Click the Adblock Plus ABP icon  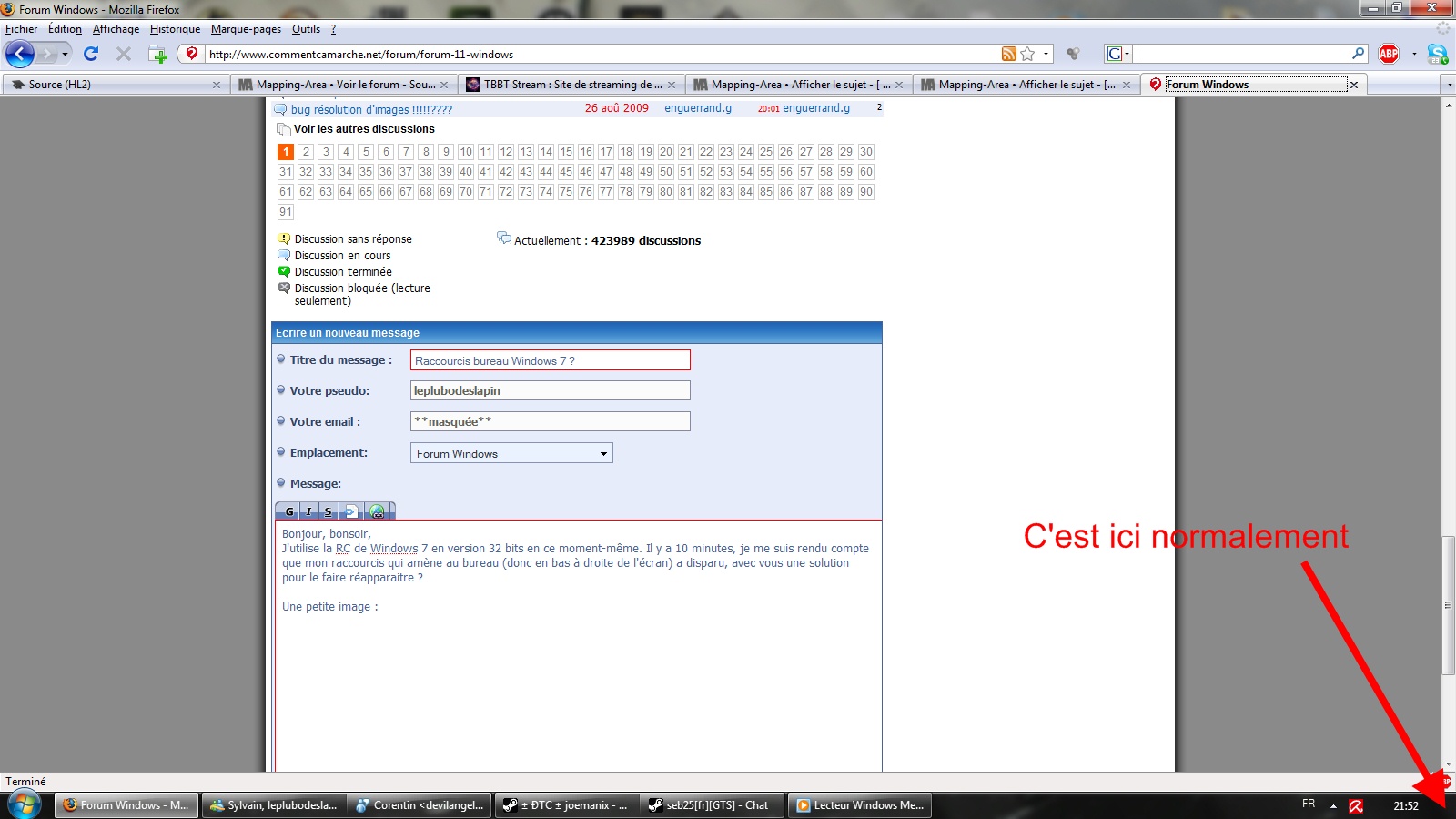(1389, 55)
